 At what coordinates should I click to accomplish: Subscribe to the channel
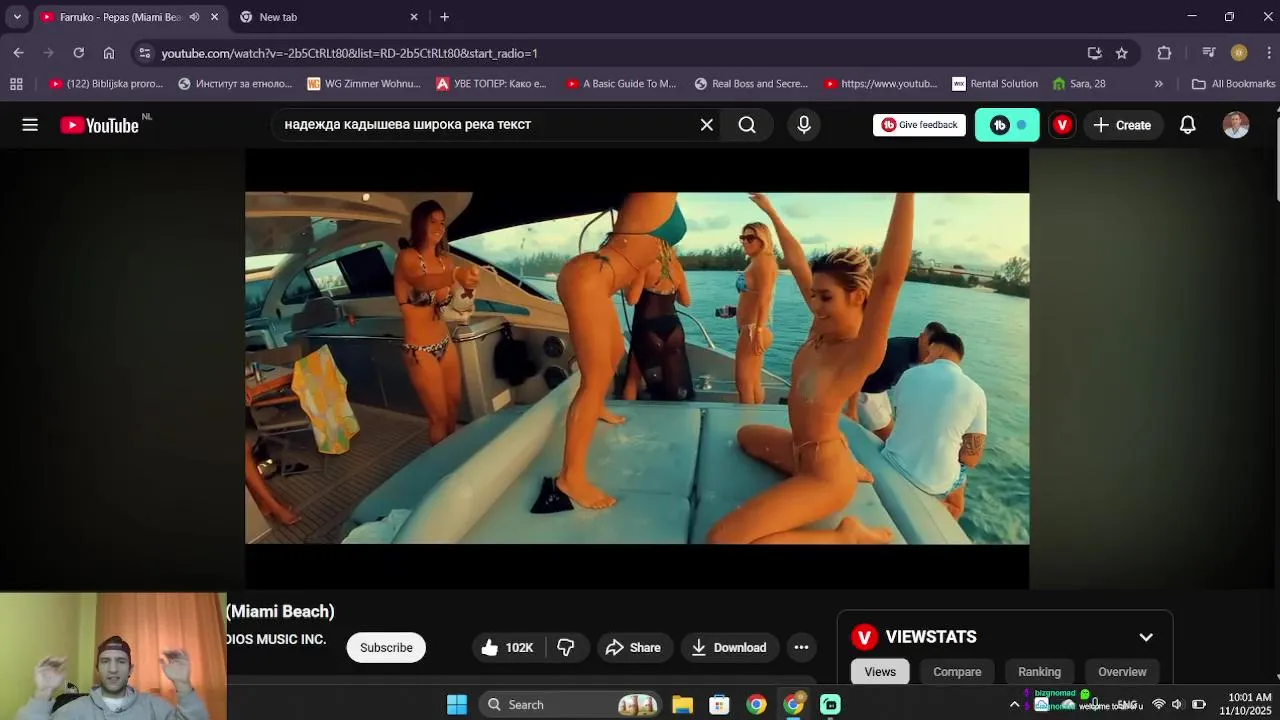pos(386,648)
